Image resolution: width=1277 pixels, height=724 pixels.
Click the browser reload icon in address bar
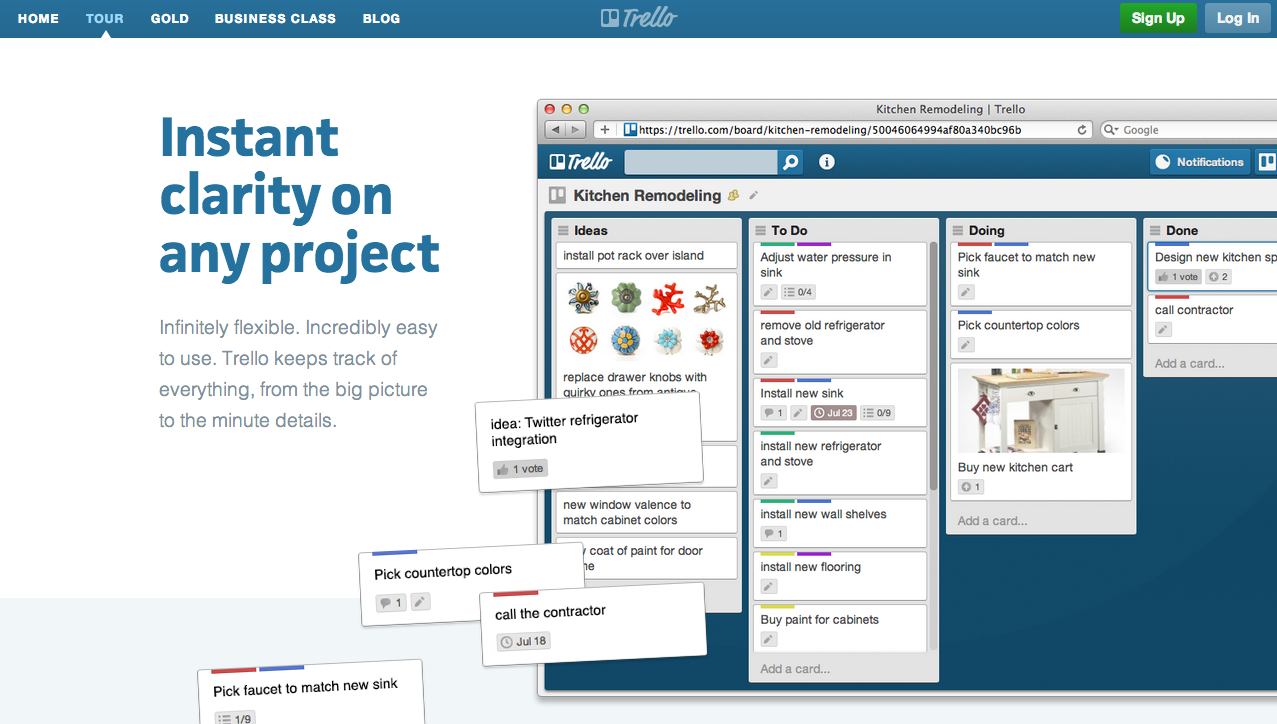point(1082,130)
